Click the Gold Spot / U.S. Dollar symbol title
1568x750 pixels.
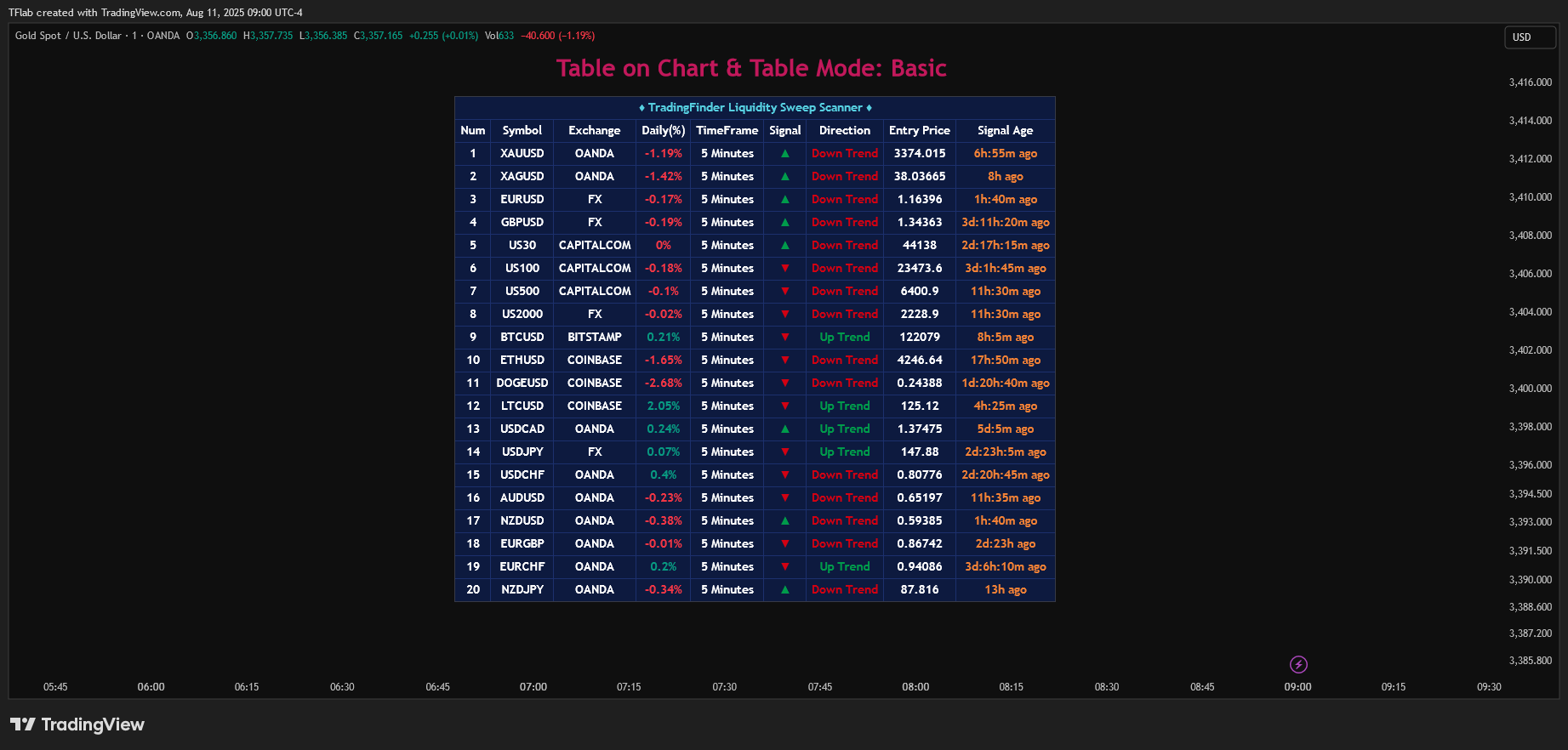tap(68, 36)
